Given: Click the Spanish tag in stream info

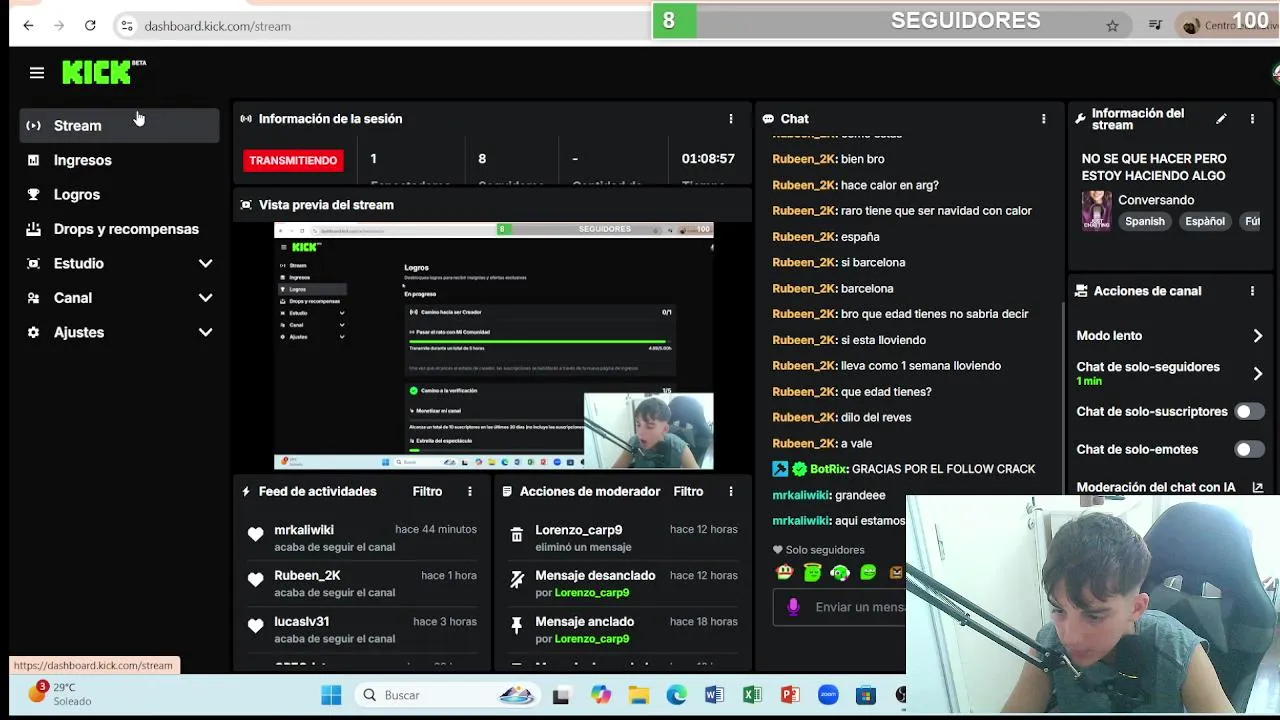Looking at the screenshot, I should click(x=1145, y=222).
